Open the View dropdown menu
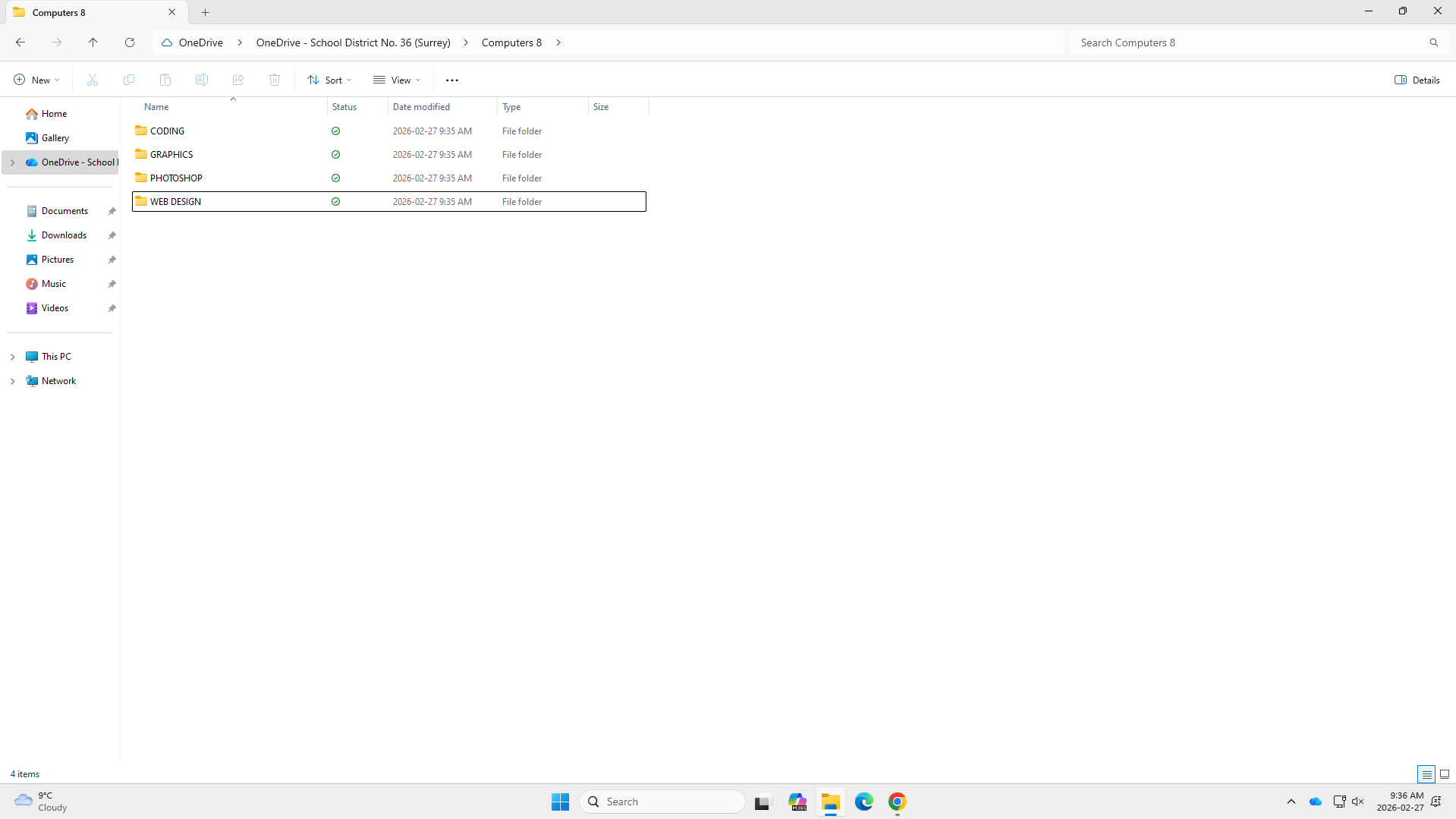 (x=396, y=80)
